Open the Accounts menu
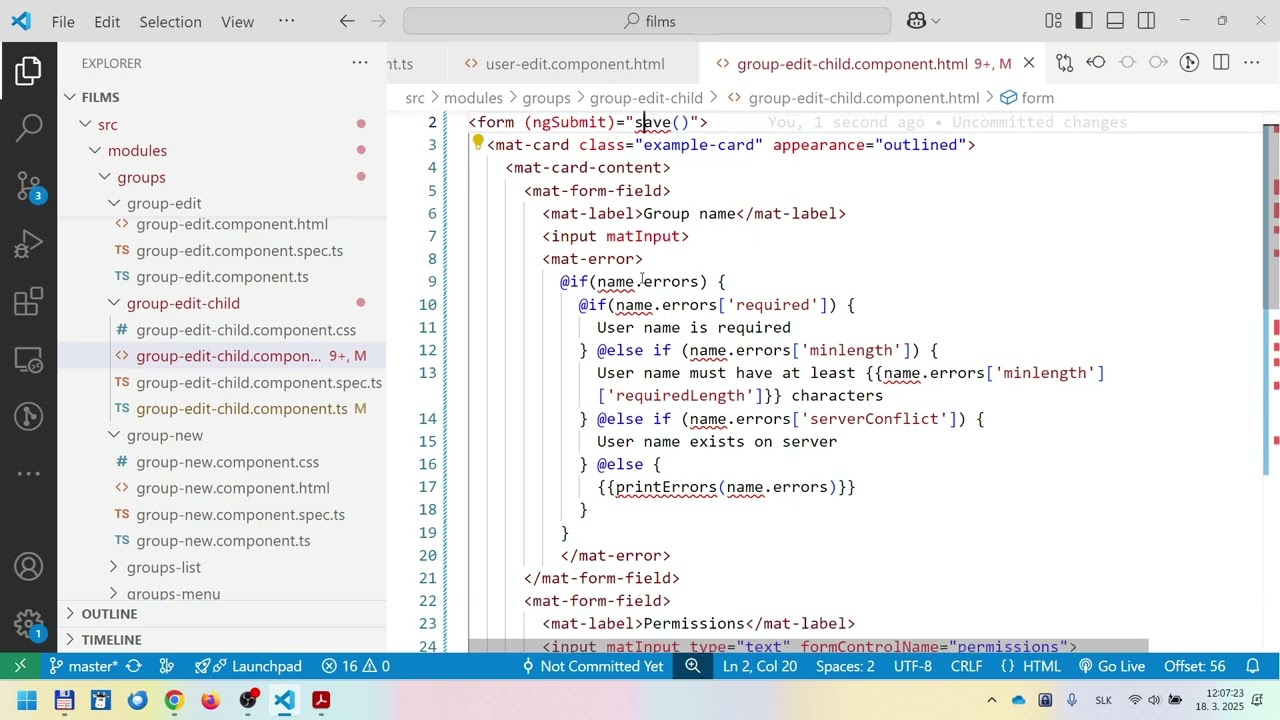Image resolution: width=1280 pixels, height=720 pixels. coord(29,567)
